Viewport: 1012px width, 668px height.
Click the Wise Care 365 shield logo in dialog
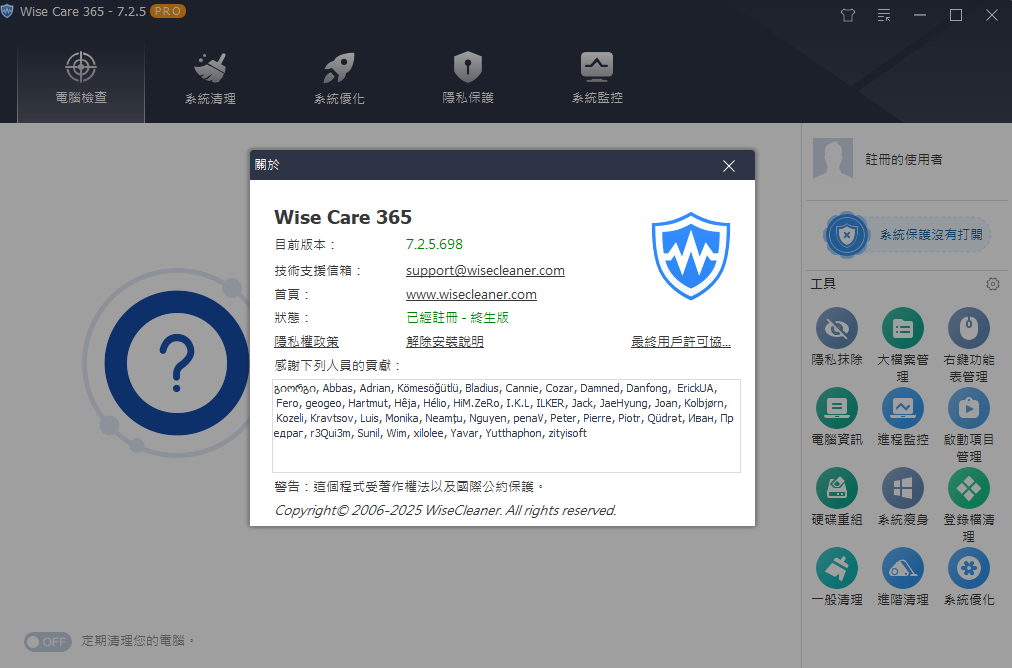tap(691, 256)
